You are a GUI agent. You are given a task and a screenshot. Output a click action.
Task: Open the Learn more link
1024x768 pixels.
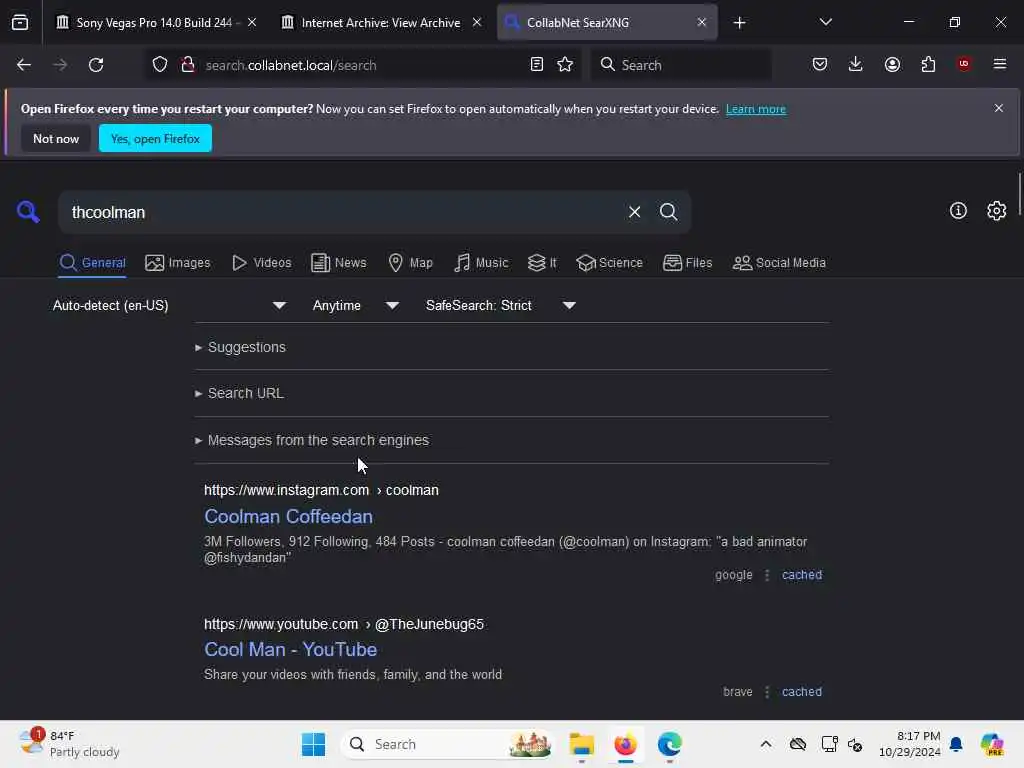pyautogui.click(x=756, y=109)
